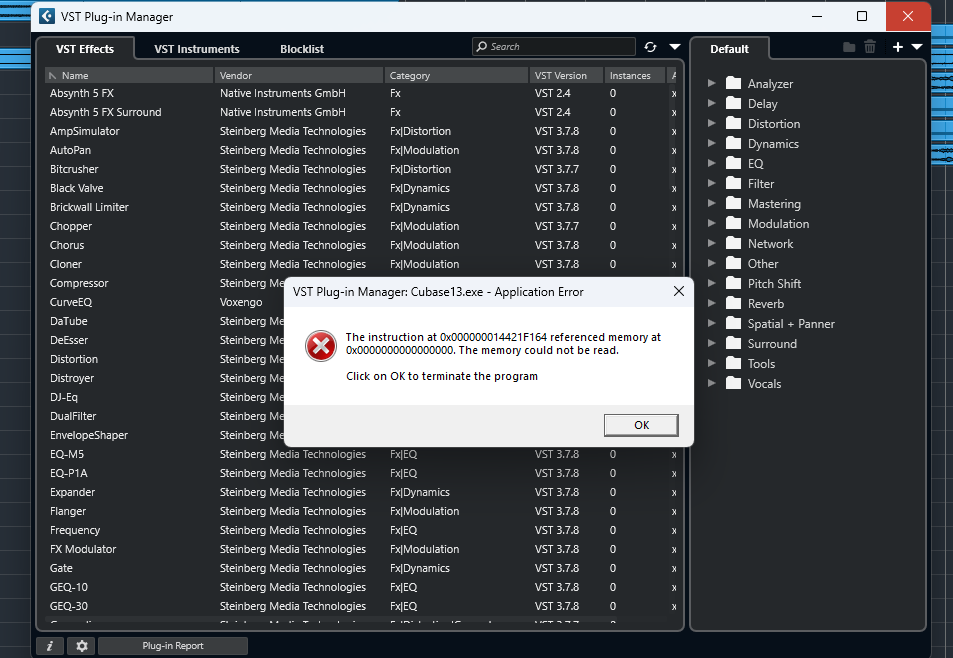Click the sort icon in the Name column header
Image resolution: width=953 pixels, height=658 pixels.
(53, 75)
